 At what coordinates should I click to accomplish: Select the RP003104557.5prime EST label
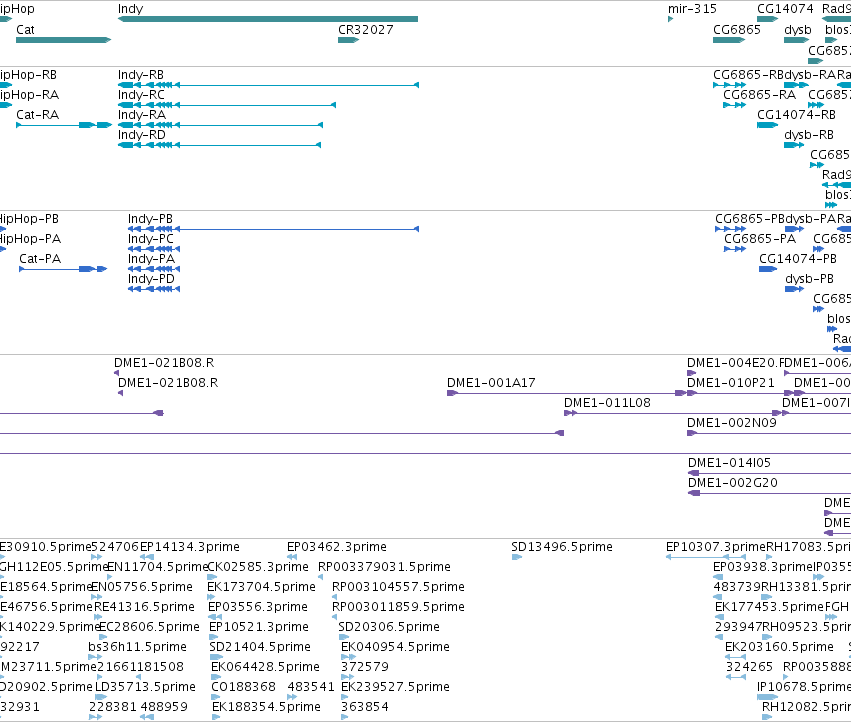[x=398, y=587]
